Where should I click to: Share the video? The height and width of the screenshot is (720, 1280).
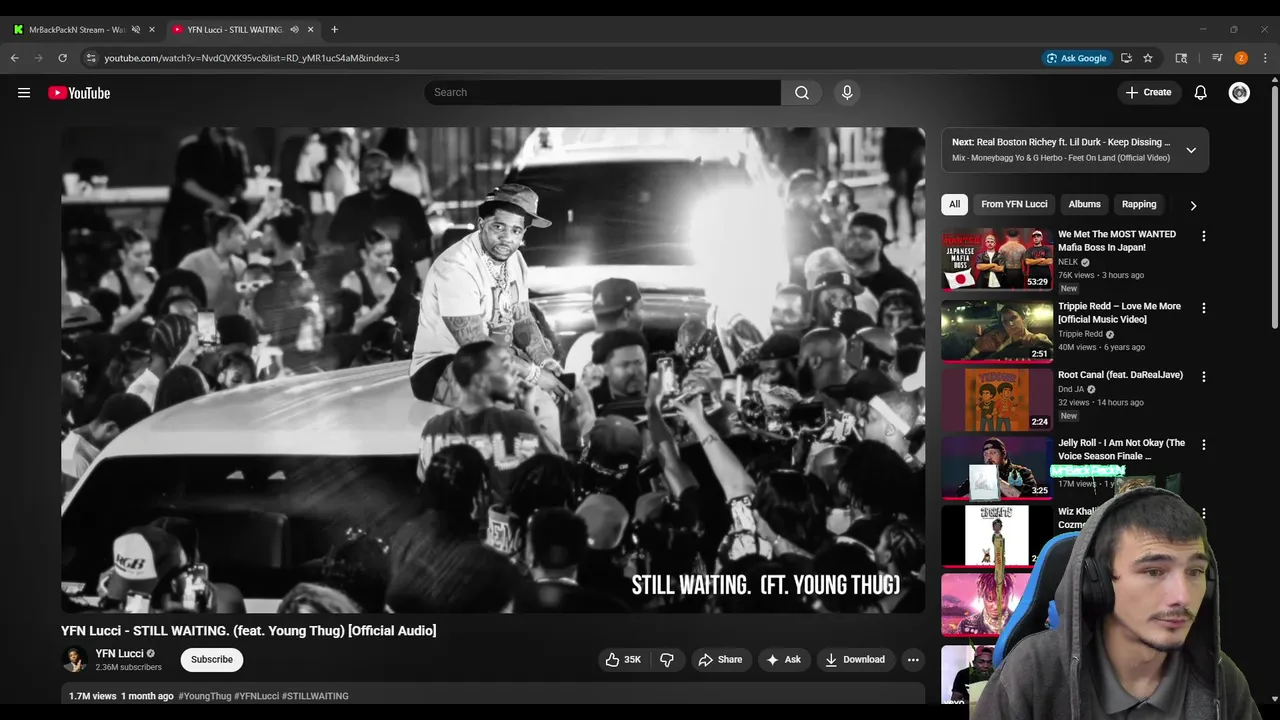[x=720, y=659]
